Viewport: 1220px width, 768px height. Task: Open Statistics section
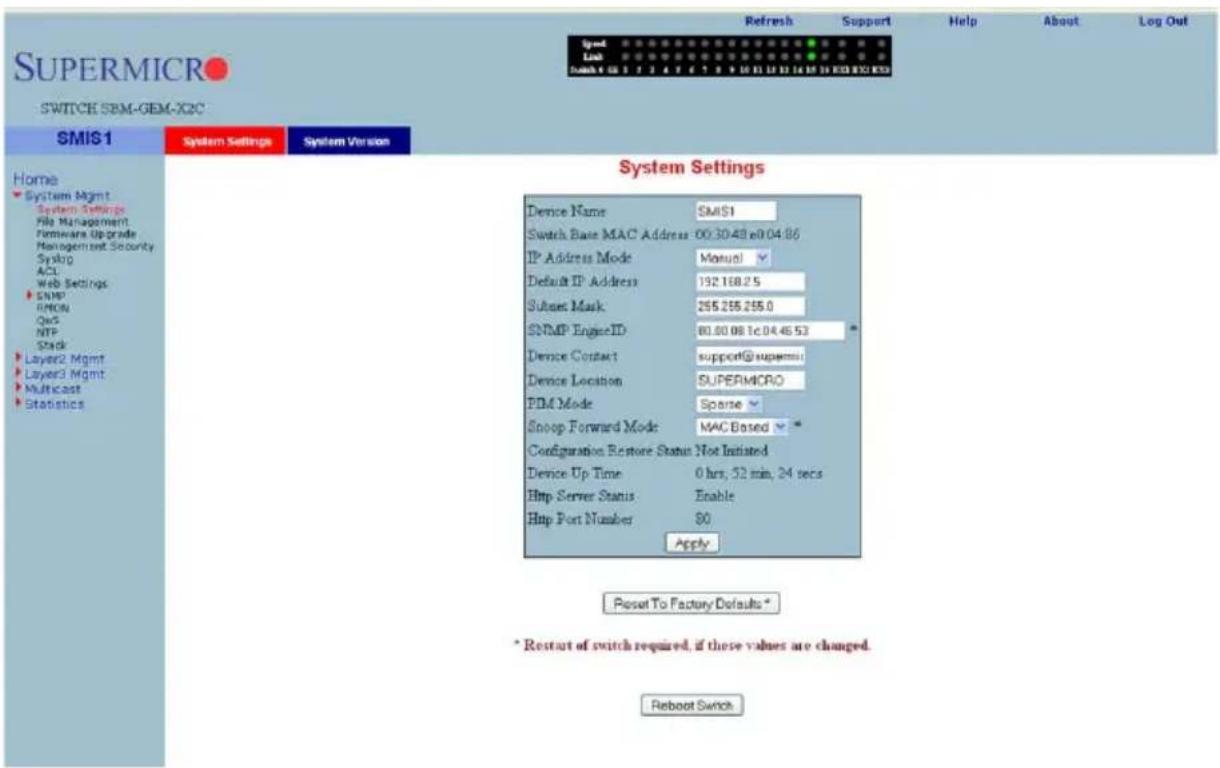(x=54, y=403)
